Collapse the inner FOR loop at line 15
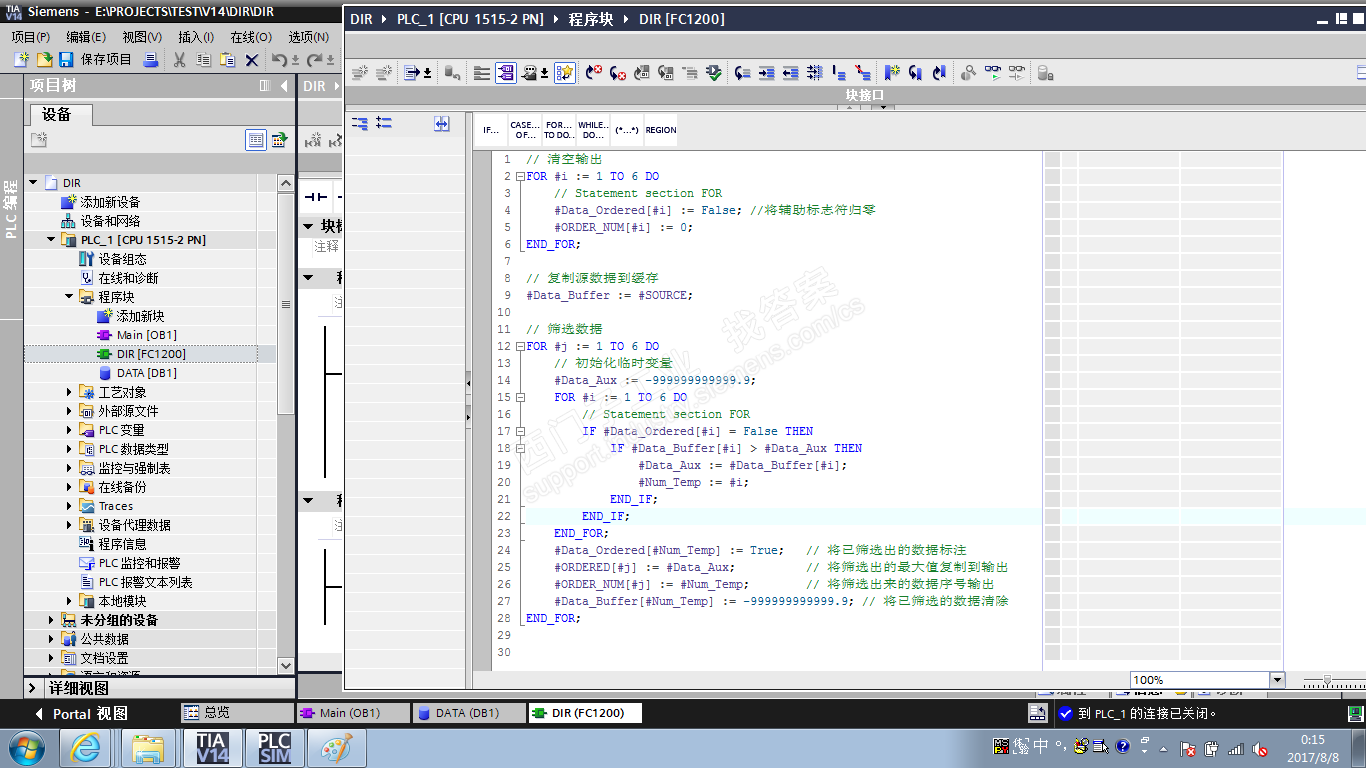 519,398
